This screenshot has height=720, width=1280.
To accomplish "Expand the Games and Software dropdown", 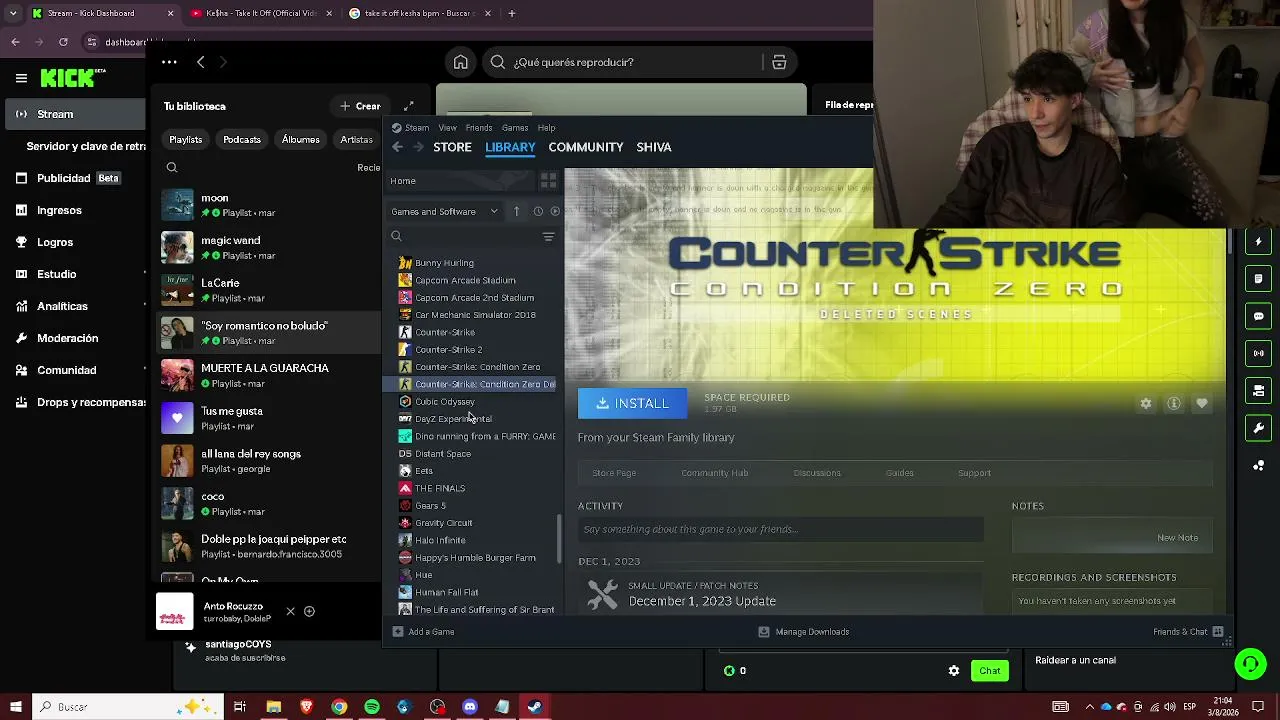I will point(444,211).
